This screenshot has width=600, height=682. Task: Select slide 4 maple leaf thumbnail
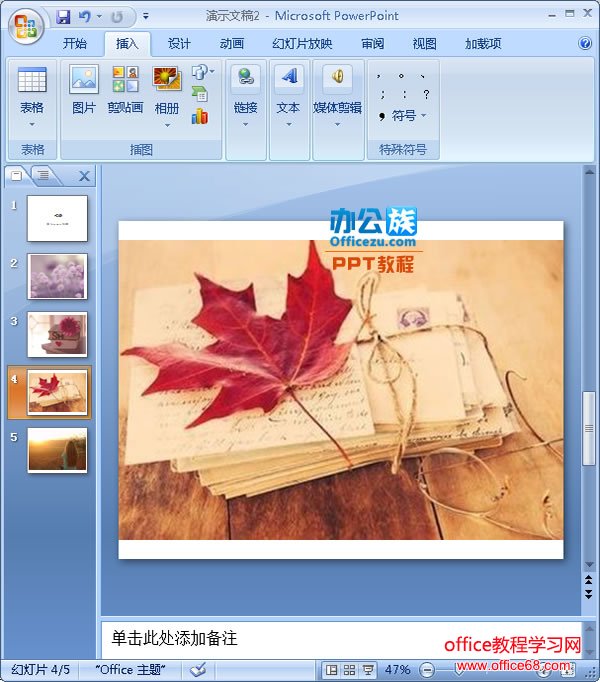57,392
